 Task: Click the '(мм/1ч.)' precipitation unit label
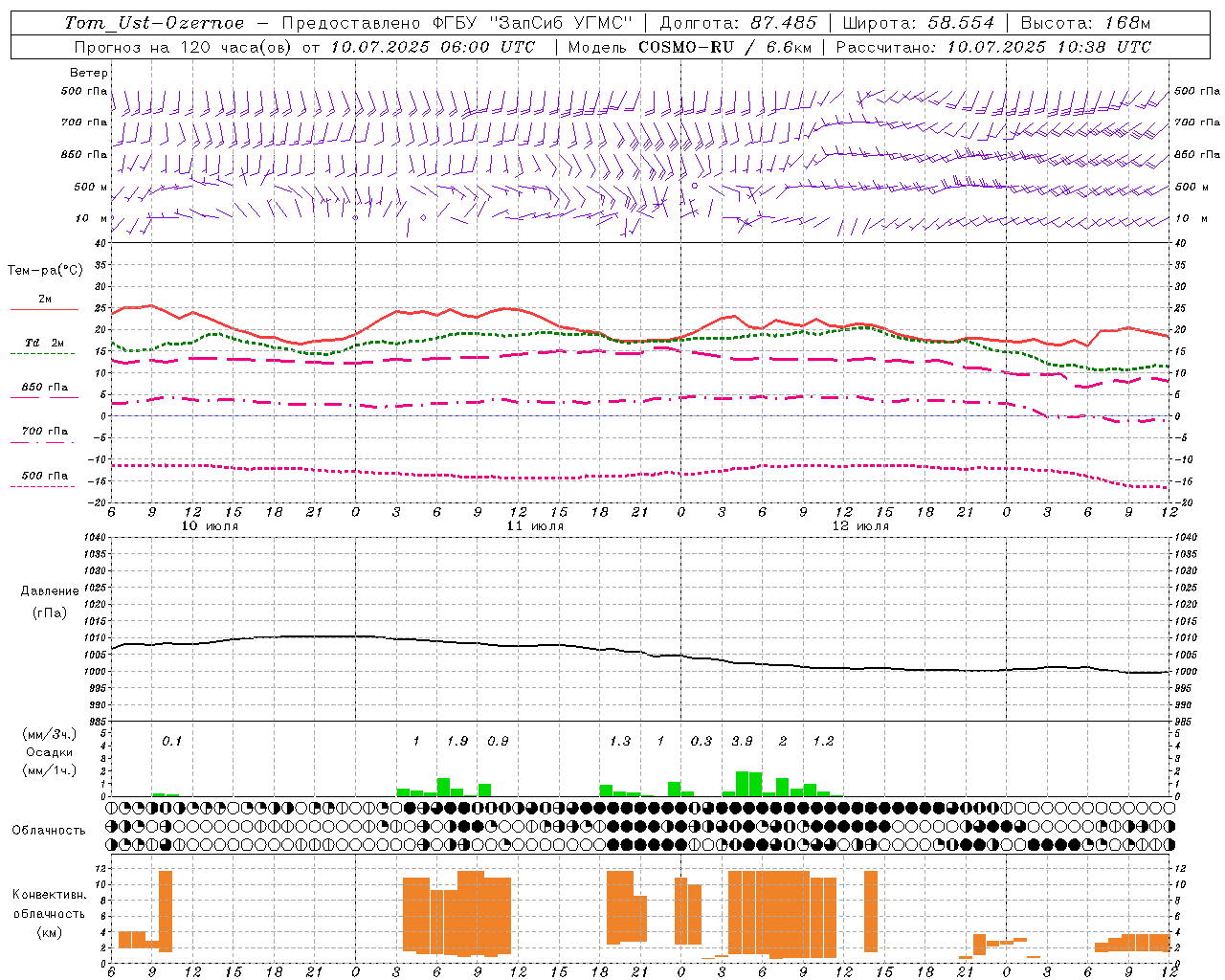[x=50, y=770]
